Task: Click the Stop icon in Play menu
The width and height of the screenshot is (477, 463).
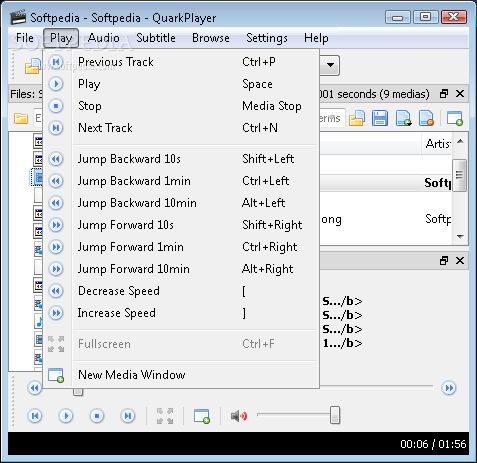Action: [56, 106]
